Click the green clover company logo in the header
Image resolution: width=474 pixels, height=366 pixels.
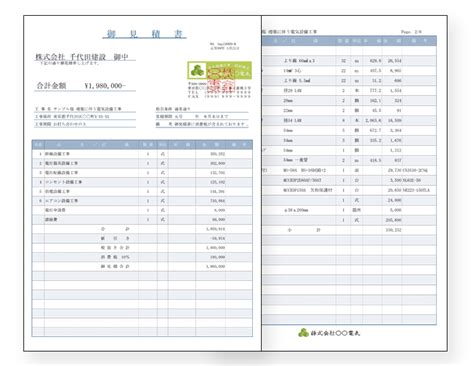pyautogui.click(x=197, y=70)
